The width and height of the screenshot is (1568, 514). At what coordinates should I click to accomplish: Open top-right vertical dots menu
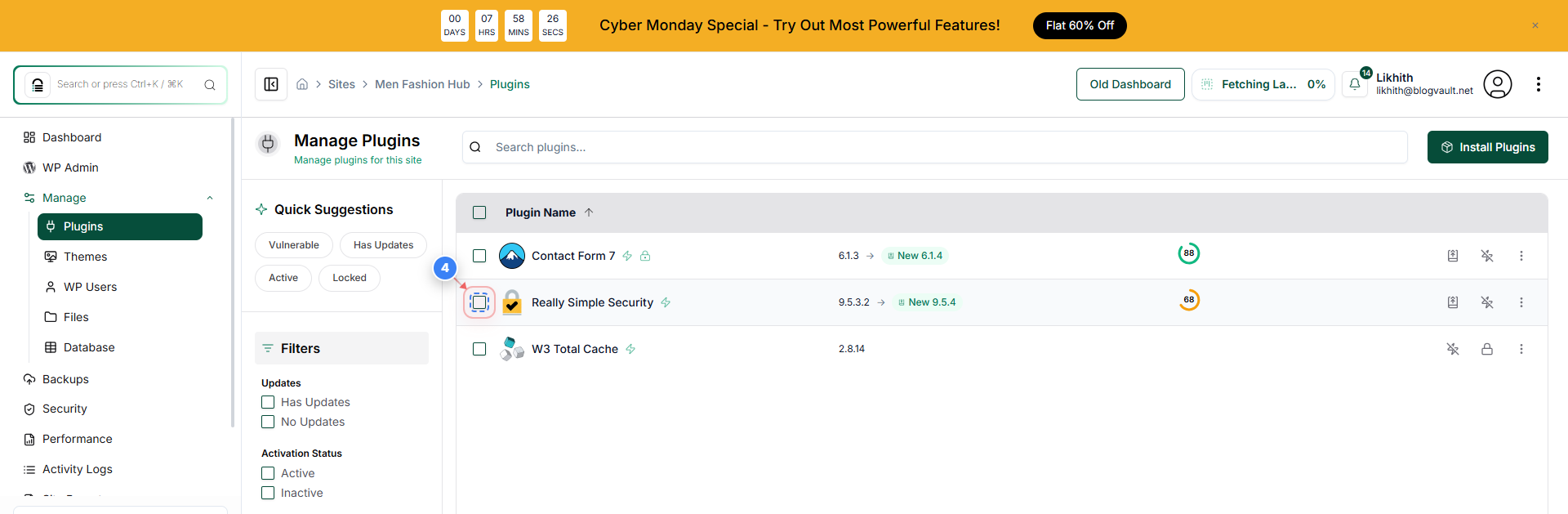tap(1538, 84)
